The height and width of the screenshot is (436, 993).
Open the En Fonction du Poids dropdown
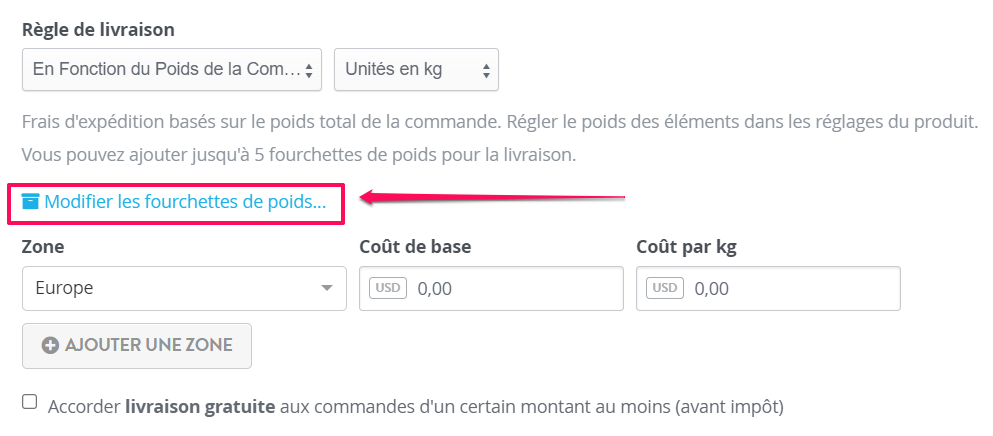point(172,70)
